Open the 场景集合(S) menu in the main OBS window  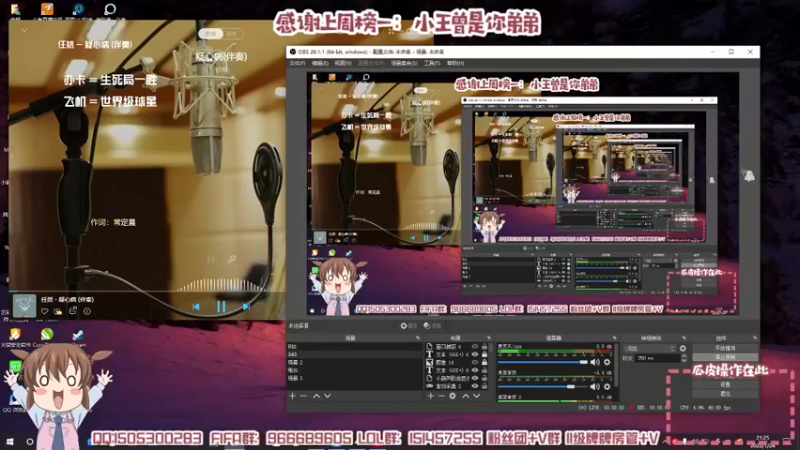pyautogui.click(x=404, y=63)
